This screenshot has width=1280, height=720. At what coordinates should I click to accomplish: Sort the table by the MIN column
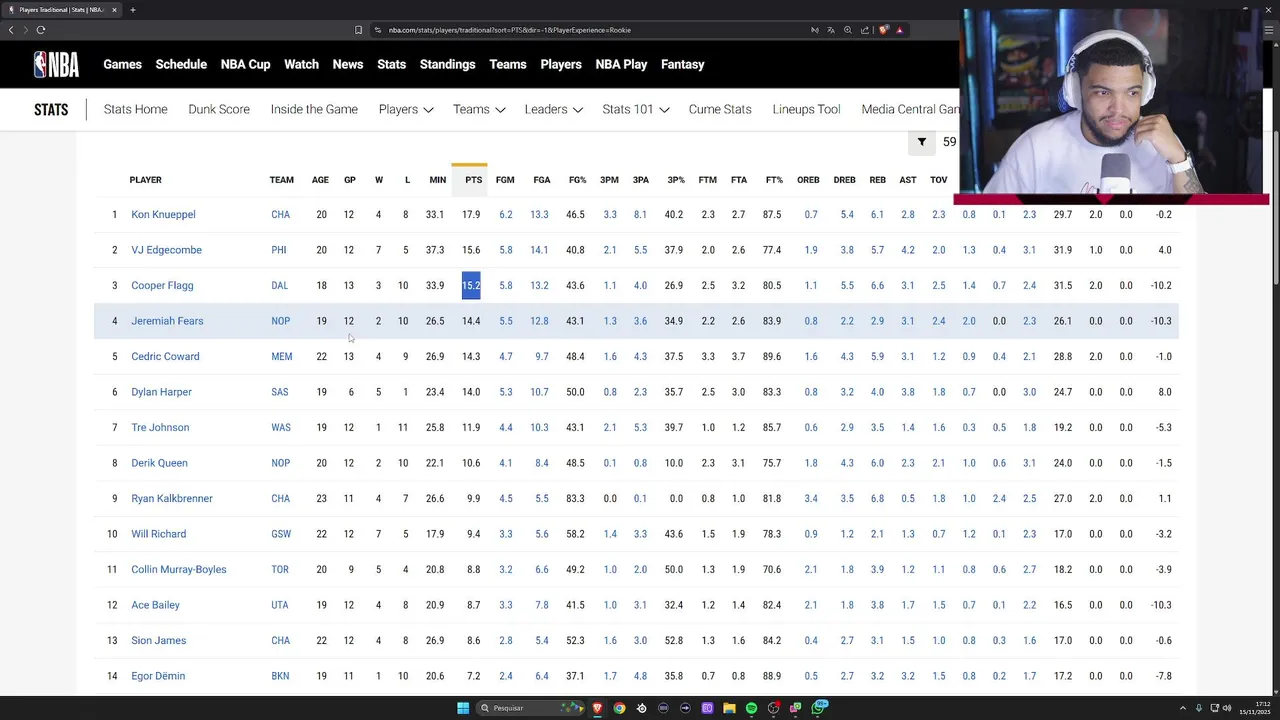[x=437, y=180]
